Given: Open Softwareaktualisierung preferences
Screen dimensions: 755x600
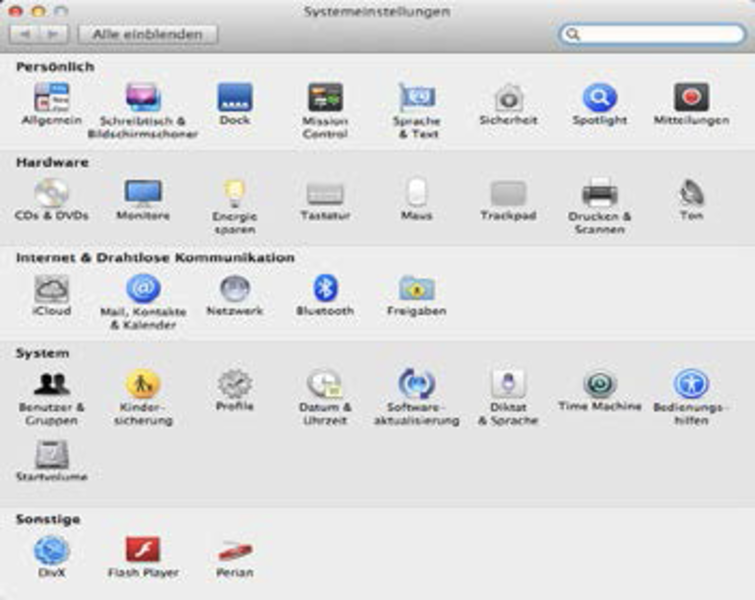Looking at the screenshot, I should pyautogui.click(x=417, y=397).
